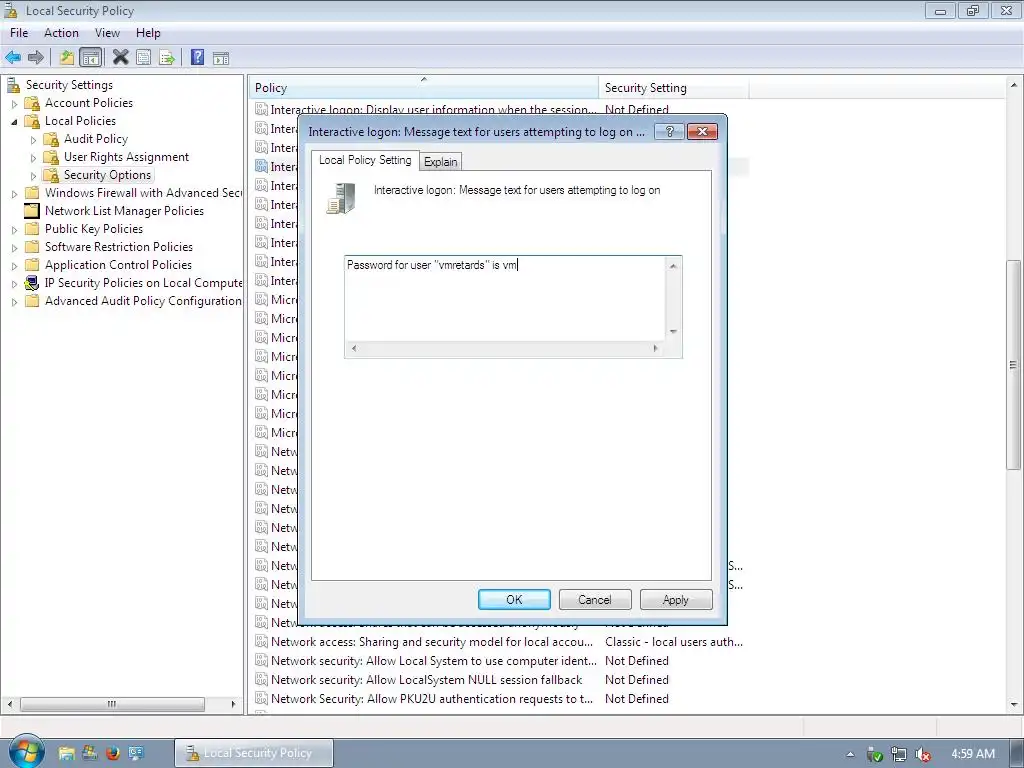Click the 4:59 AM clock

pos(972,754)
